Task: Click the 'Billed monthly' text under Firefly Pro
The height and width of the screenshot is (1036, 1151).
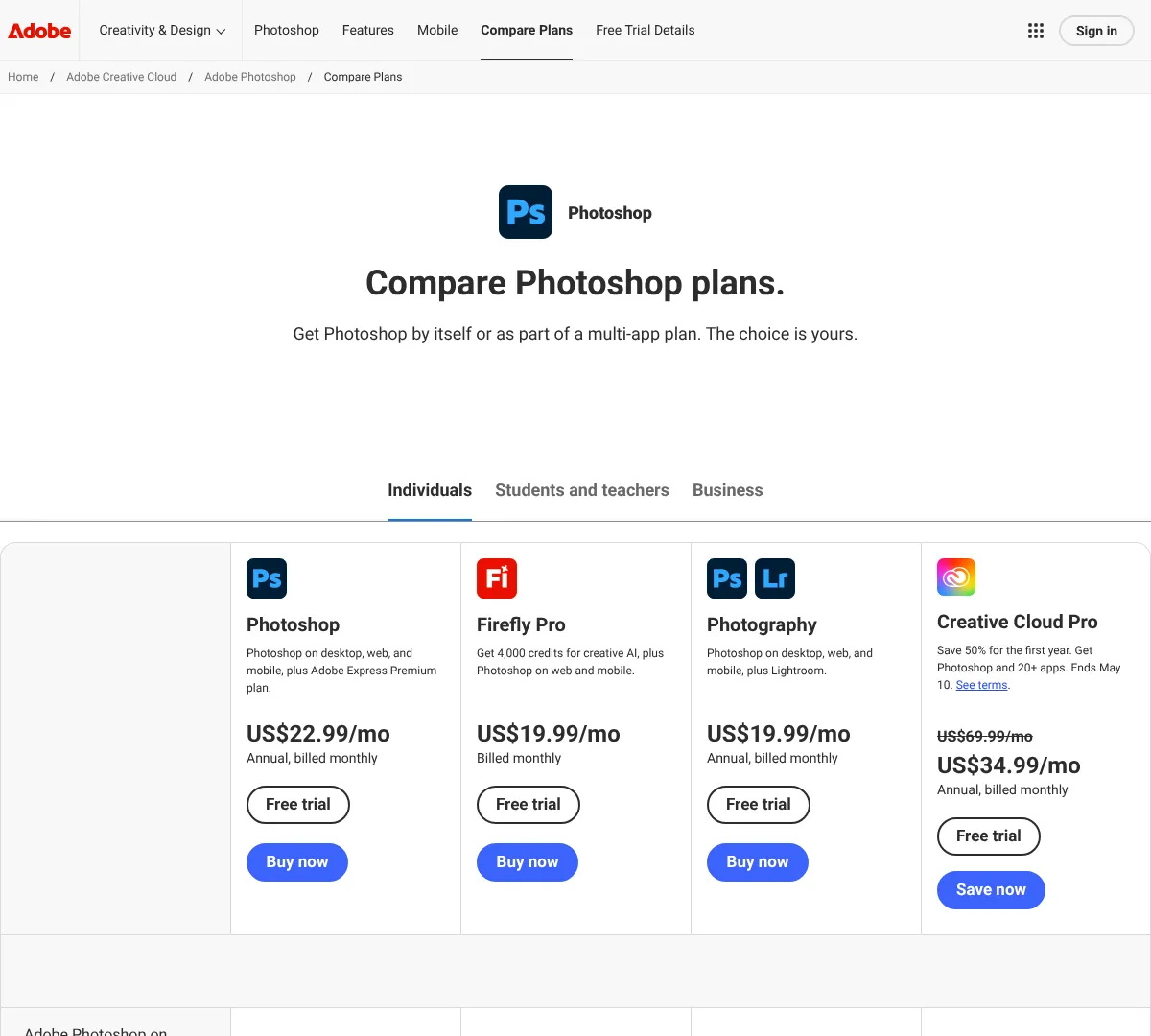Action: pos(519,758)
